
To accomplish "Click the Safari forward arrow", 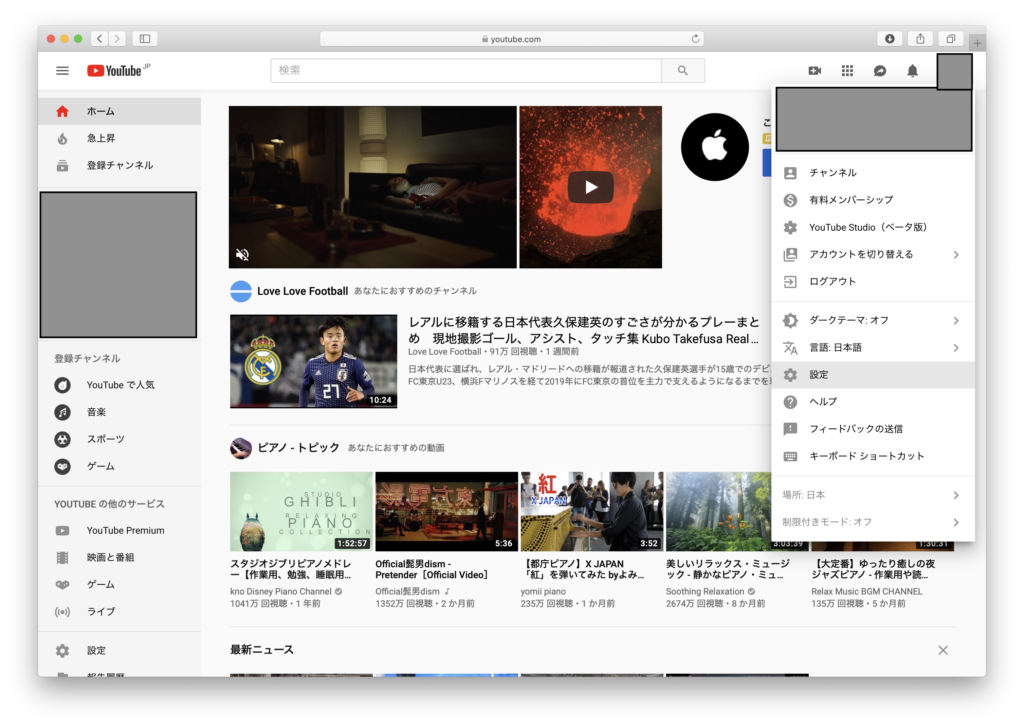I will coord(118,39).
